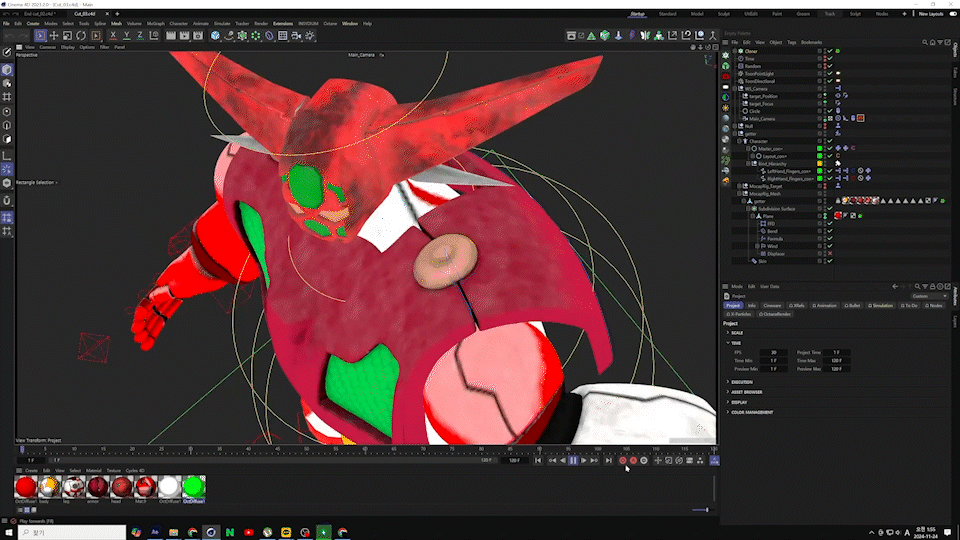
Task: Click the FPS input field
Action: point(773,353)
